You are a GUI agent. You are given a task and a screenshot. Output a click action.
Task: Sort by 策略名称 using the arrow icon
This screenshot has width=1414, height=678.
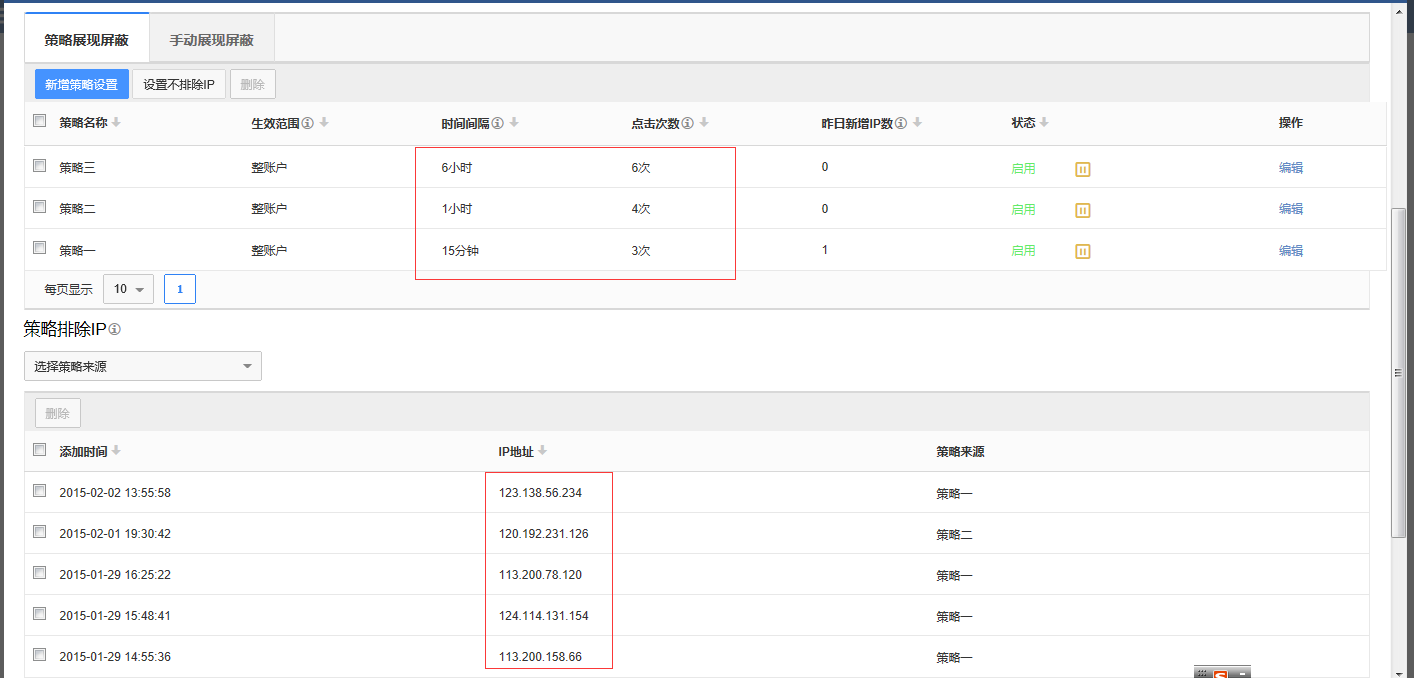coord(116,122)
